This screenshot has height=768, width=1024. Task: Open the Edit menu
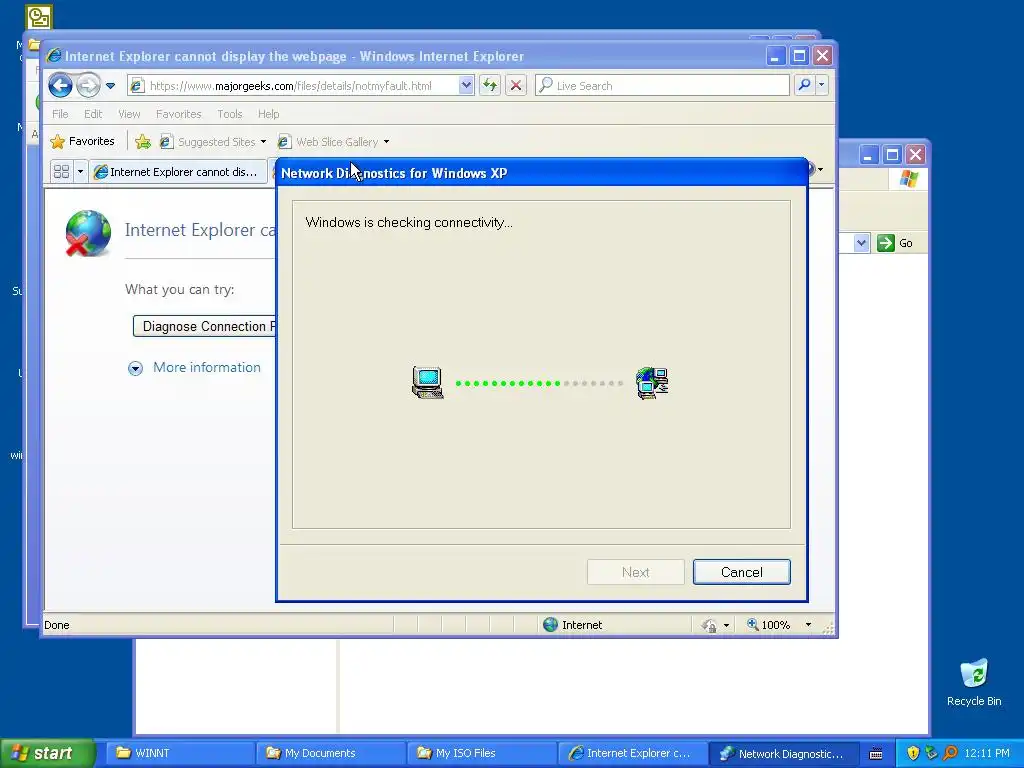click(x=93, y=114)
